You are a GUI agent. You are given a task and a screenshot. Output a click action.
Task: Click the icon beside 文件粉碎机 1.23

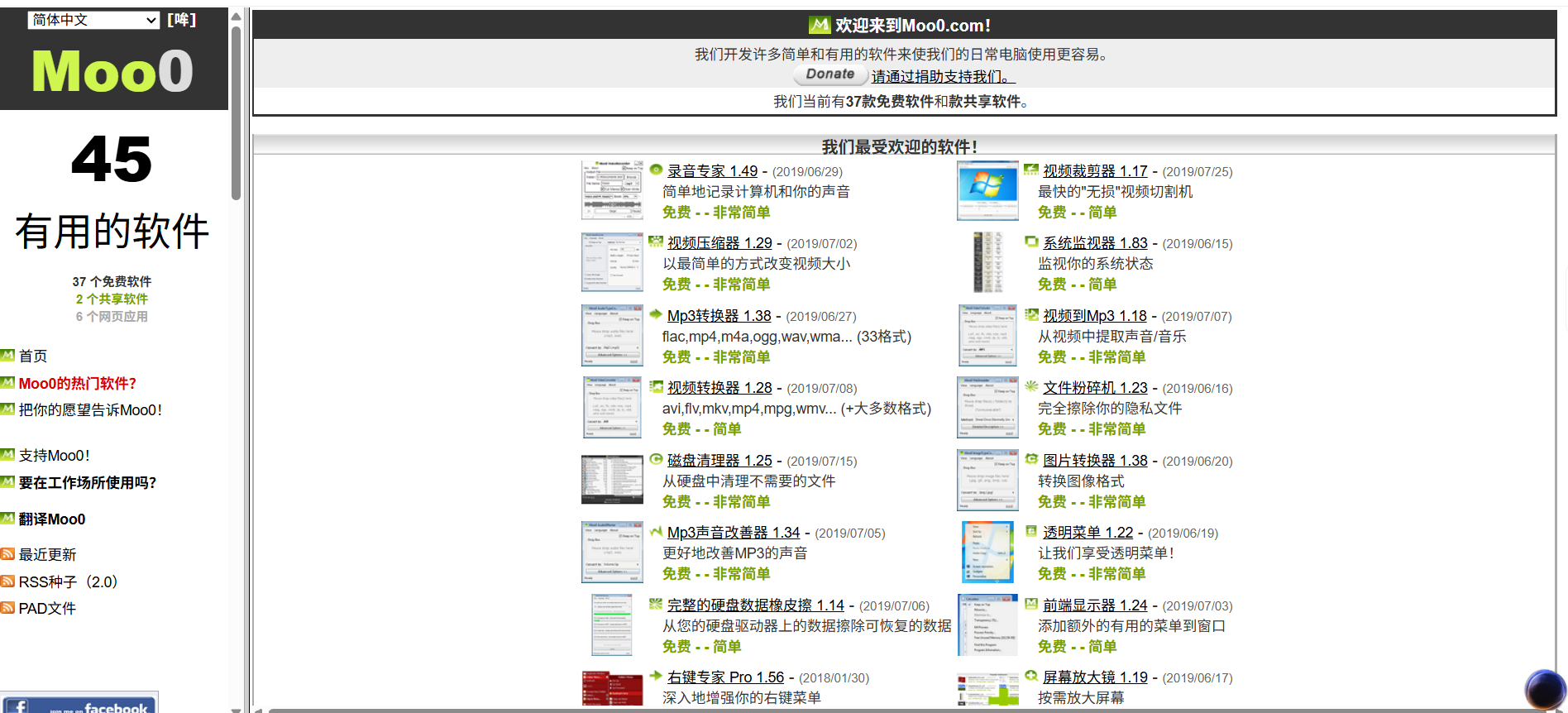click(x=1031, y=386)
